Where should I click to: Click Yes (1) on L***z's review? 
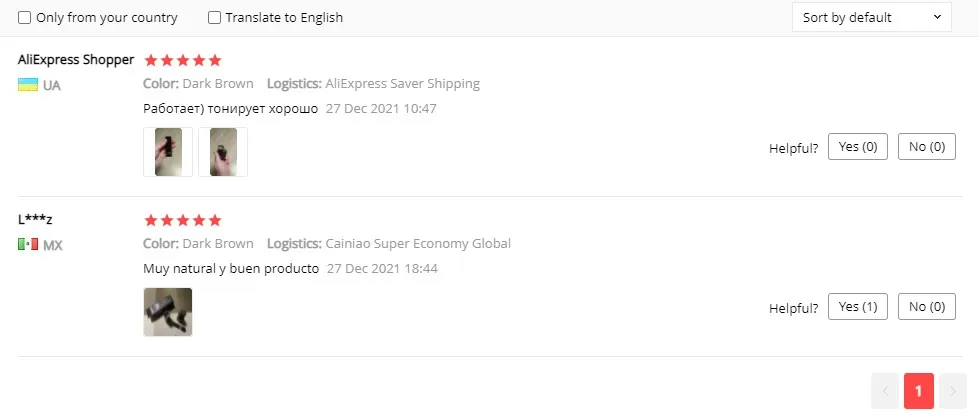pyautogui.click(x=857, y=307)
